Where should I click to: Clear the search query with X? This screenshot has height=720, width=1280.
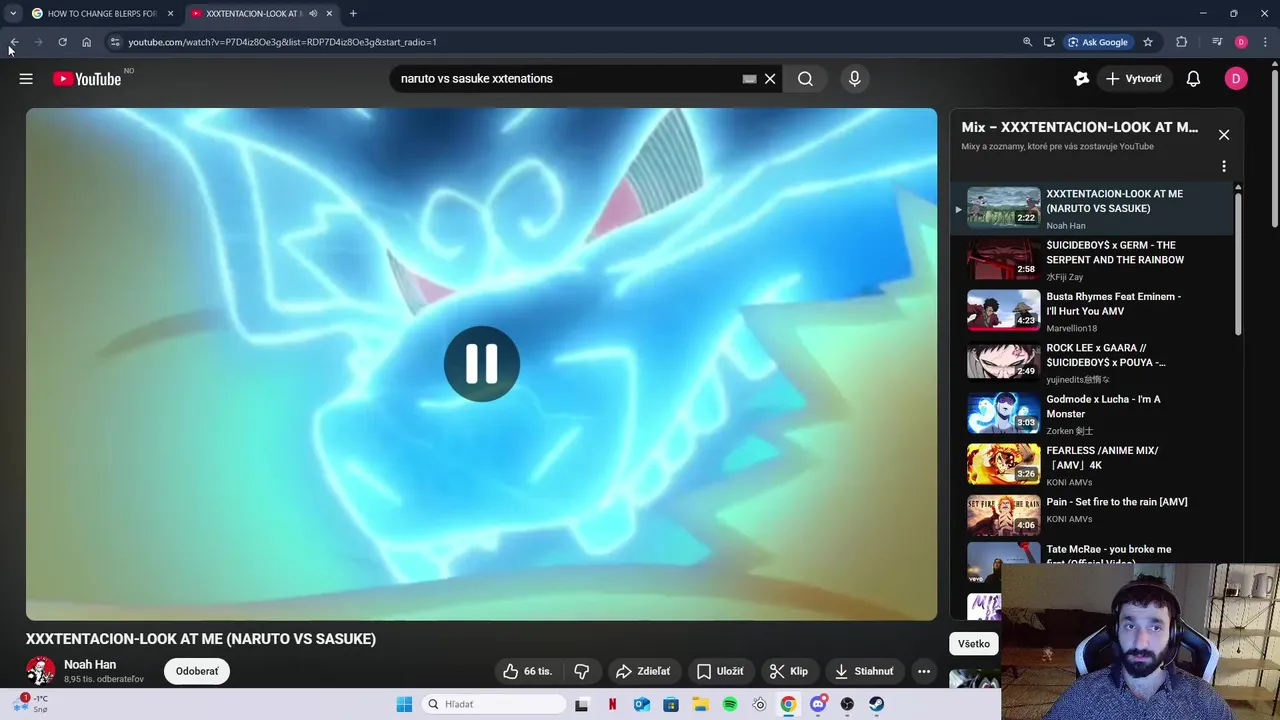(770, 79)
